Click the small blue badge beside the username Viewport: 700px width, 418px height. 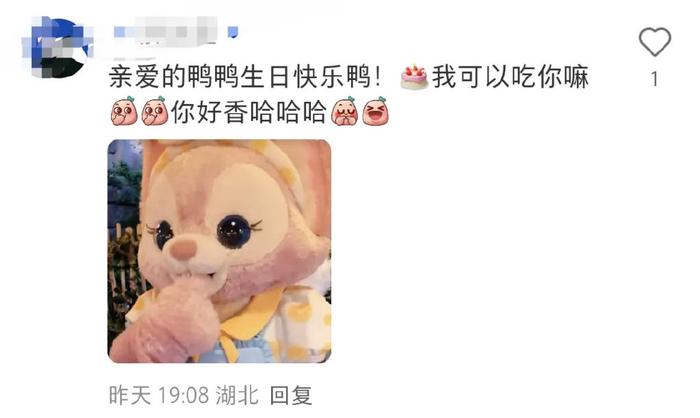click(x=233, y=32)
